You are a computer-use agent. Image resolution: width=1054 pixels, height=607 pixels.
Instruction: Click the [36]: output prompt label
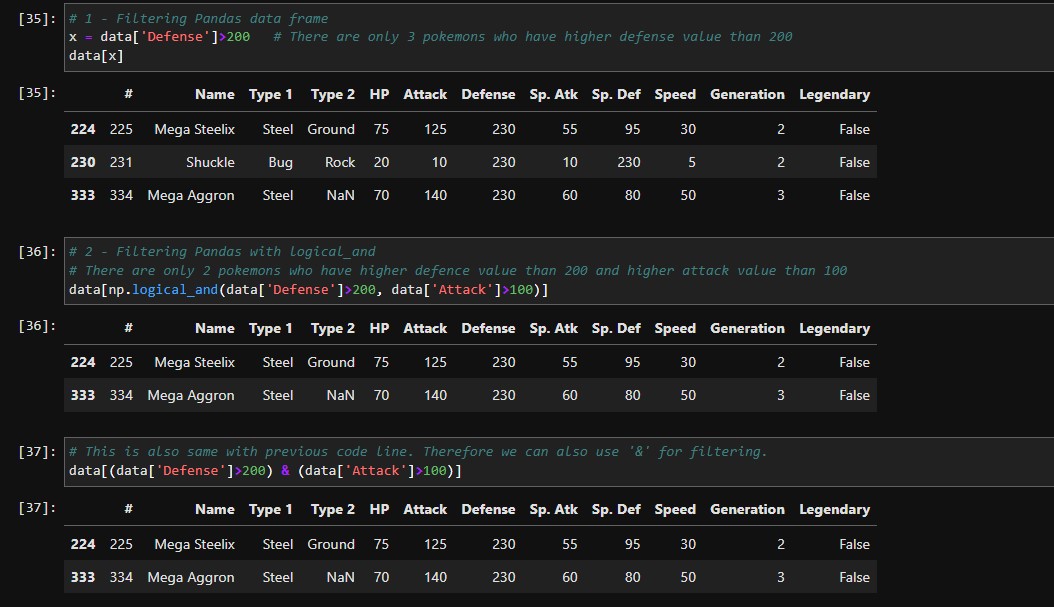coord(37,326)
